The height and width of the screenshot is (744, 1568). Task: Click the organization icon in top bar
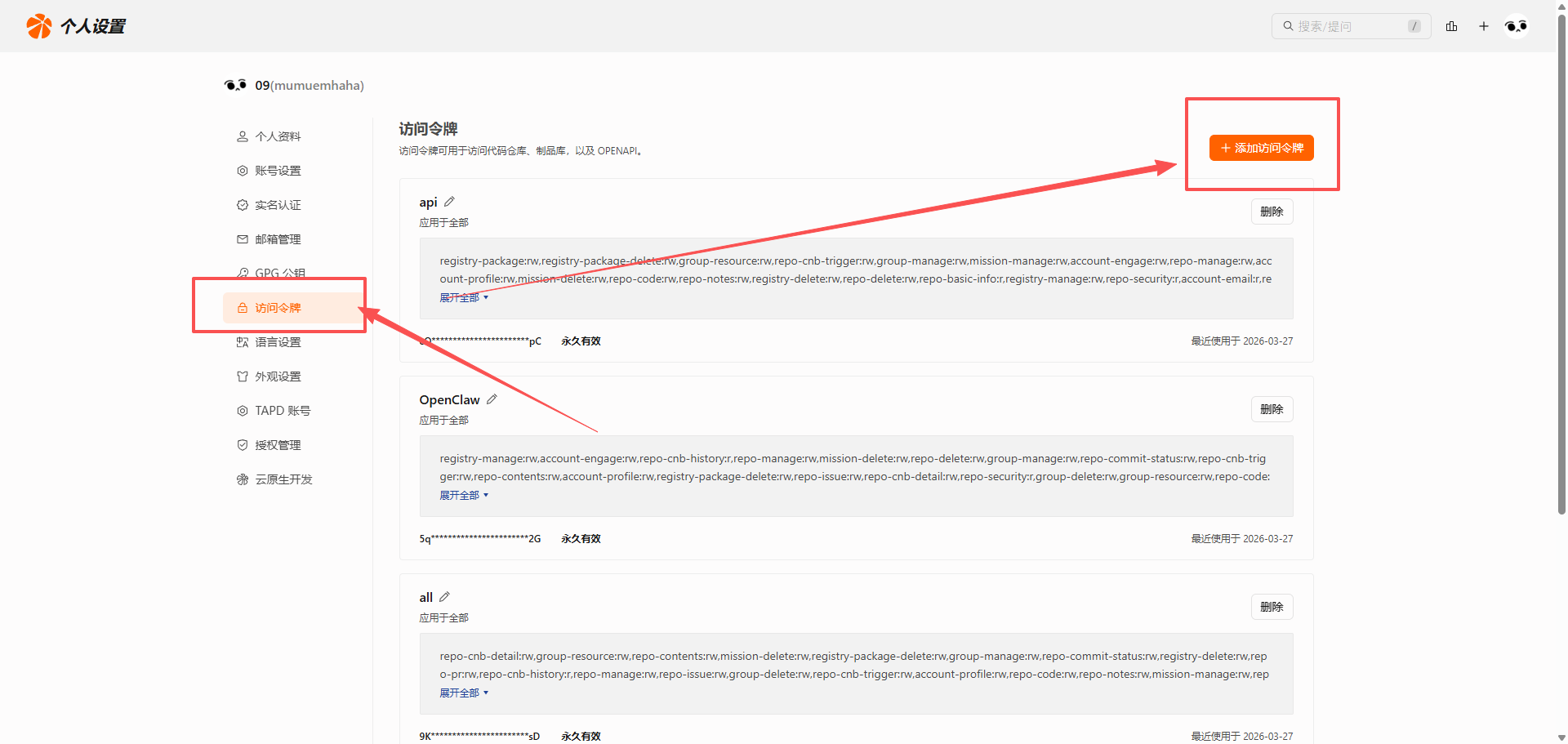pos(1451,26)
